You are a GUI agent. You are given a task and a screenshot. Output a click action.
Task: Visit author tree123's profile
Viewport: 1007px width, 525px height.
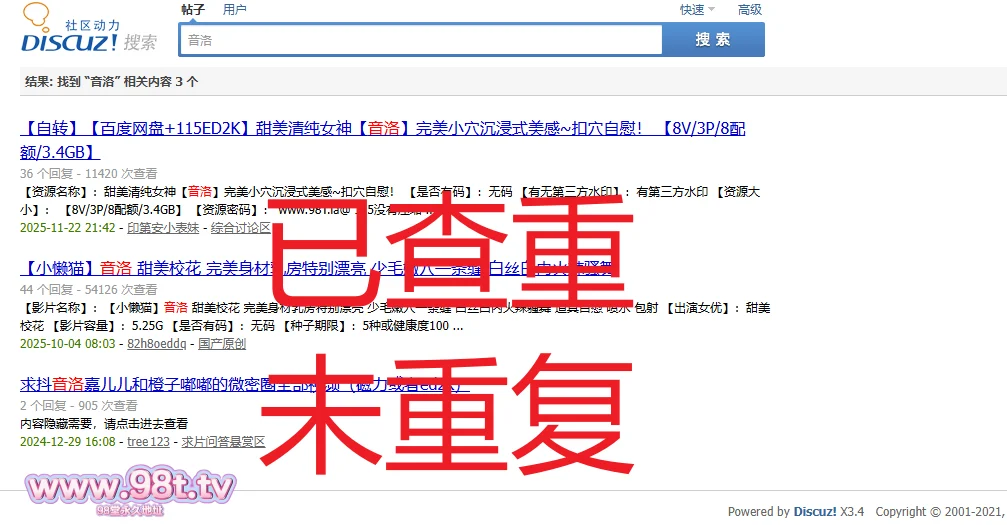148,441
